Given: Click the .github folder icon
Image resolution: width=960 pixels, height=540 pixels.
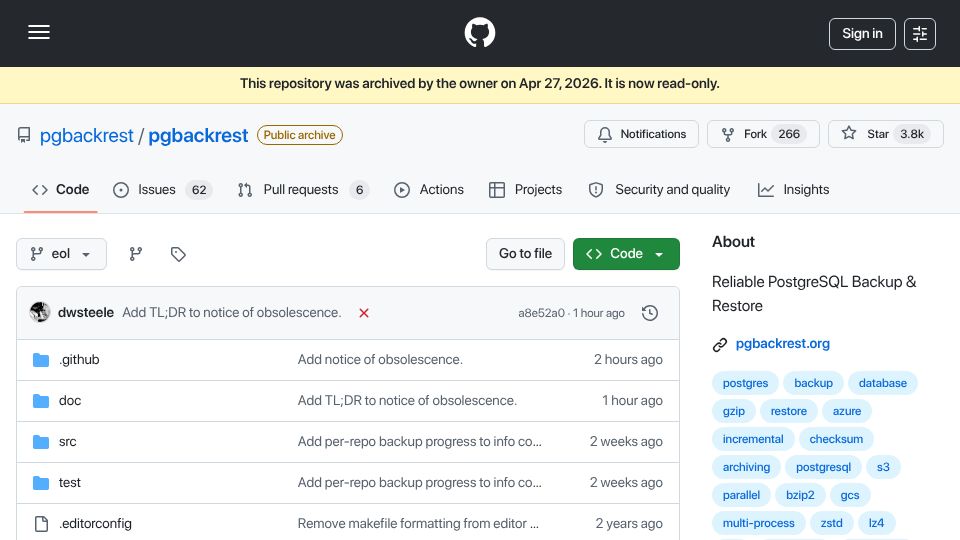Looking at the screenshot, I should tap(41, 360).
